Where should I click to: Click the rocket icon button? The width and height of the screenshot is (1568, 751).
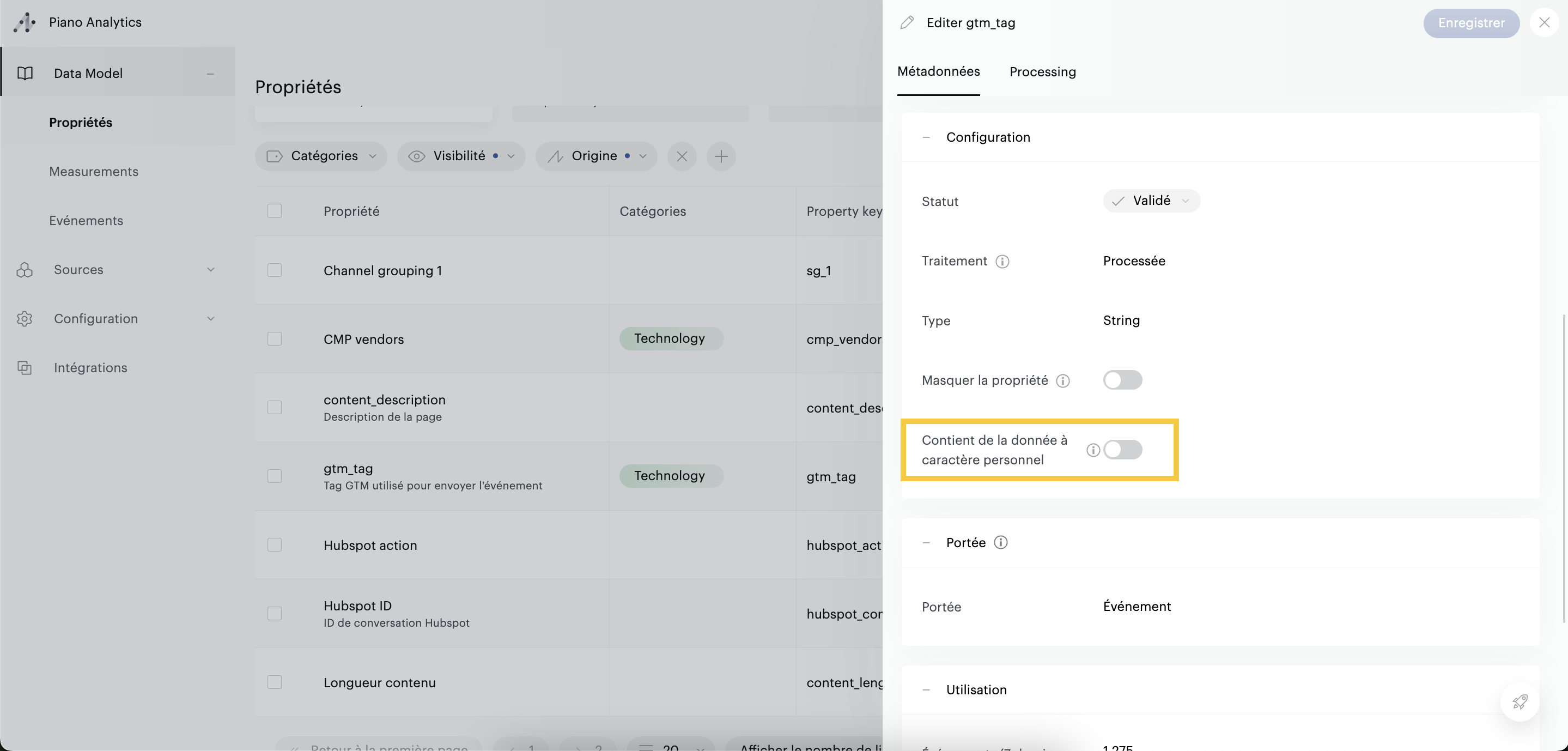pyautogui.click(x=1520, y=701)
